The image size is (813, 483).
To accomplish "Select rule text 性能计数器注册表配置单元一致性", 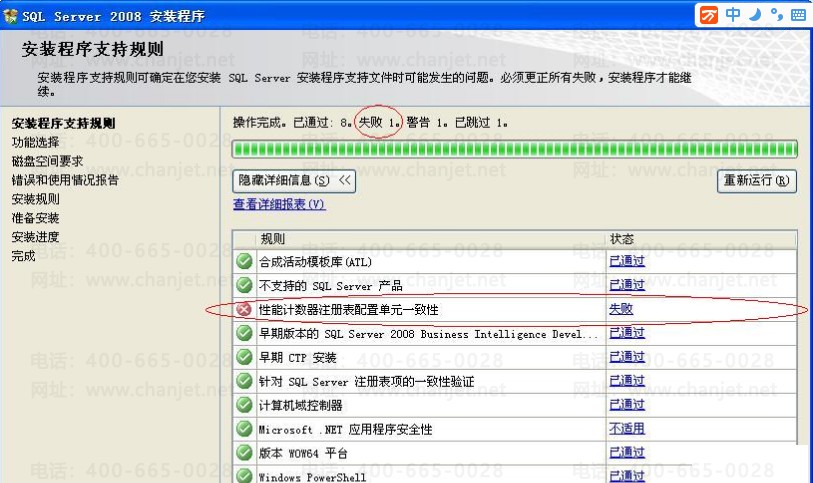I will [348, 309].
